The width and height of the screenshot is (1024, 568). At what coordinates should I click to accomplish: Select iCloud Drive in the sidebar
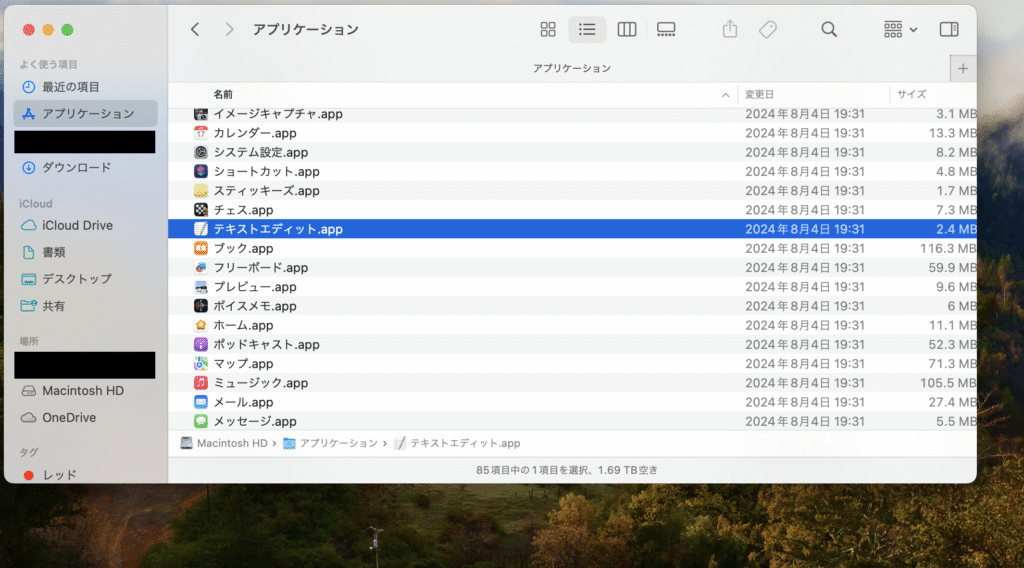(x=77, y=226)
